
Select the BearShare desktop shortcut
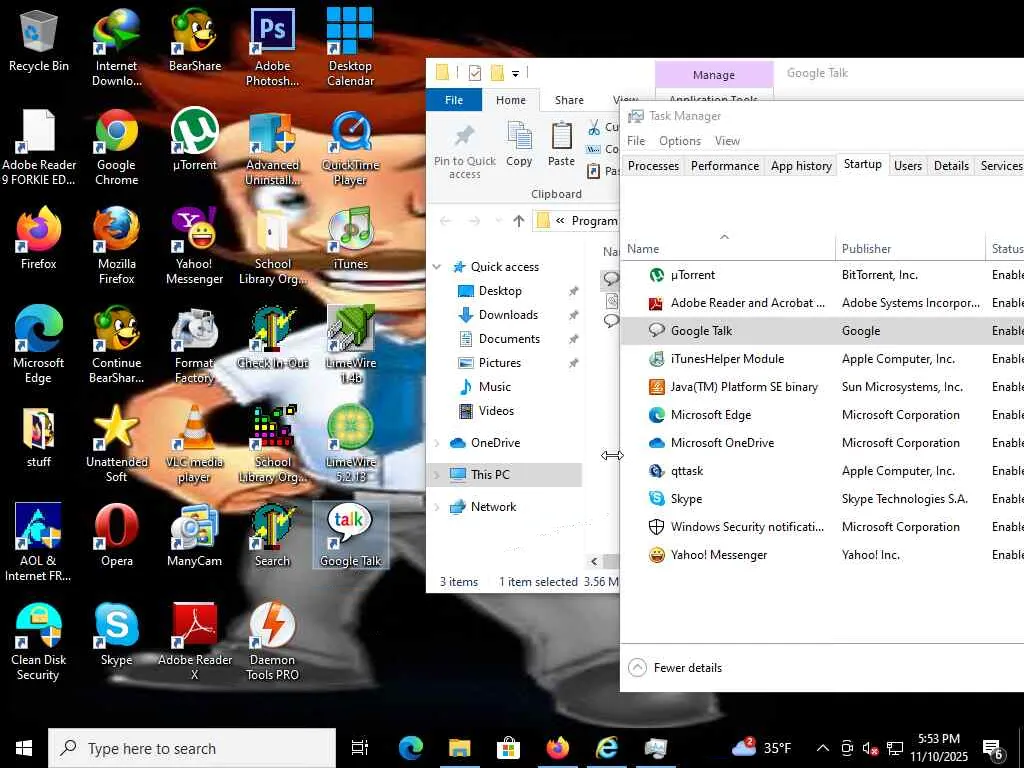(195, 40)
